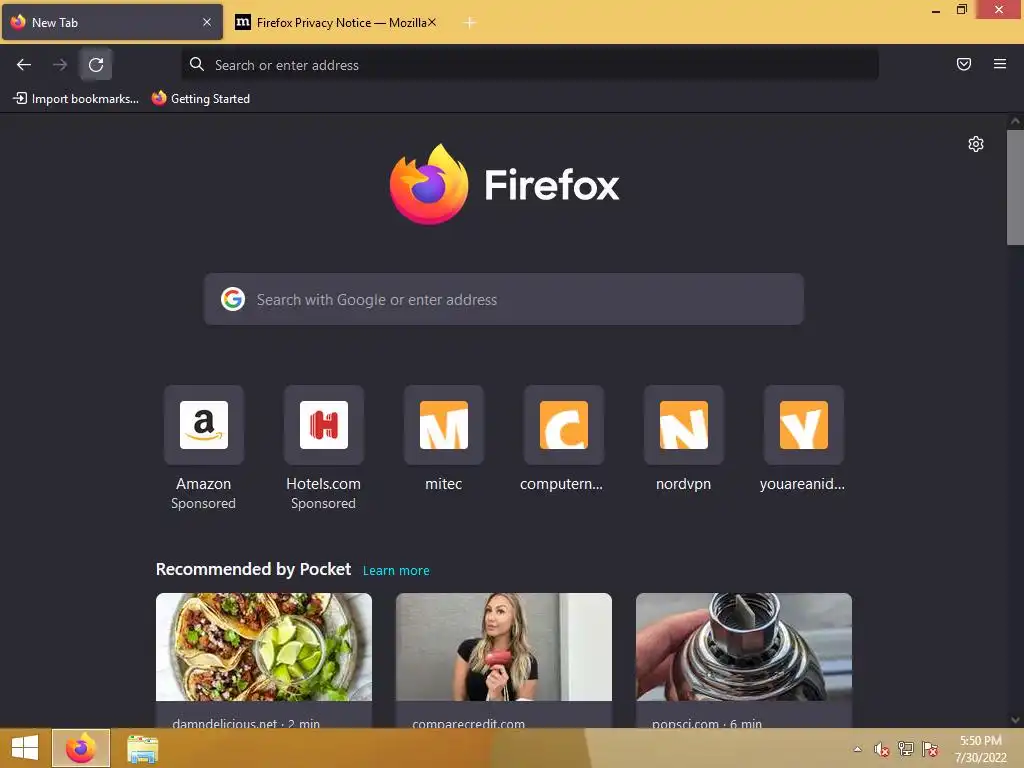Click the Recommended by Pocket heading

[x=253, y=569]
